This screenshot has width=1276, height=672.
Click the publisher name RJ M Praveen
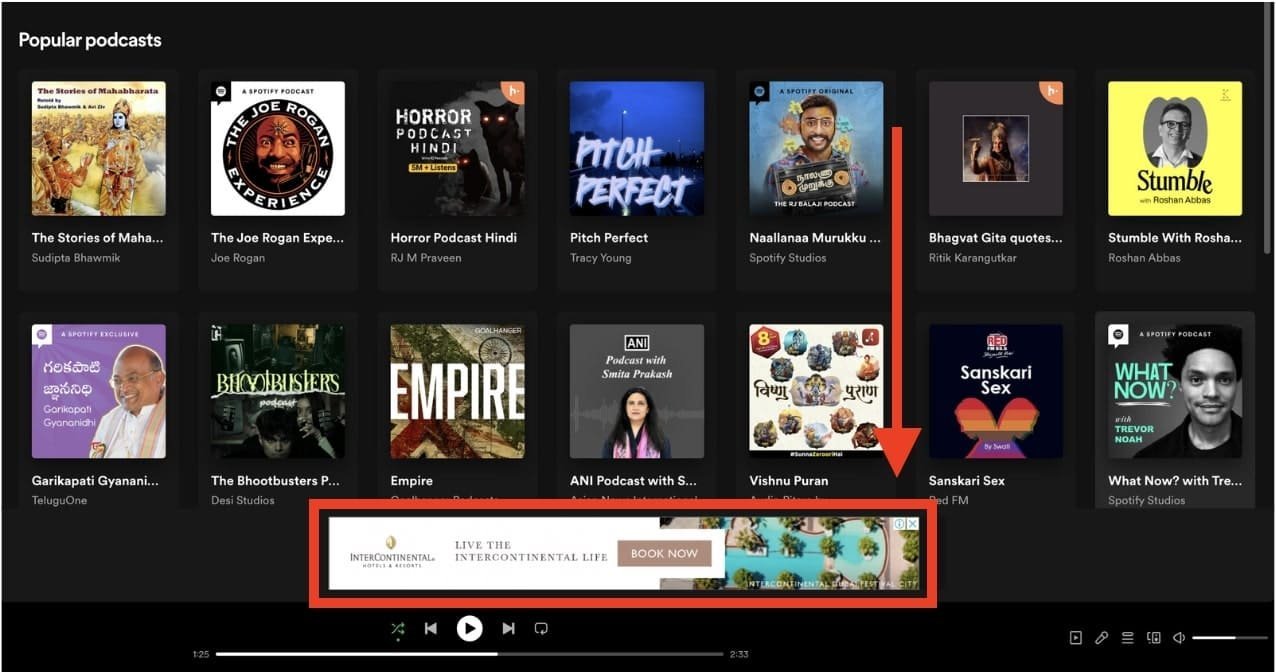pyautogui.click(x=428, y=258)
